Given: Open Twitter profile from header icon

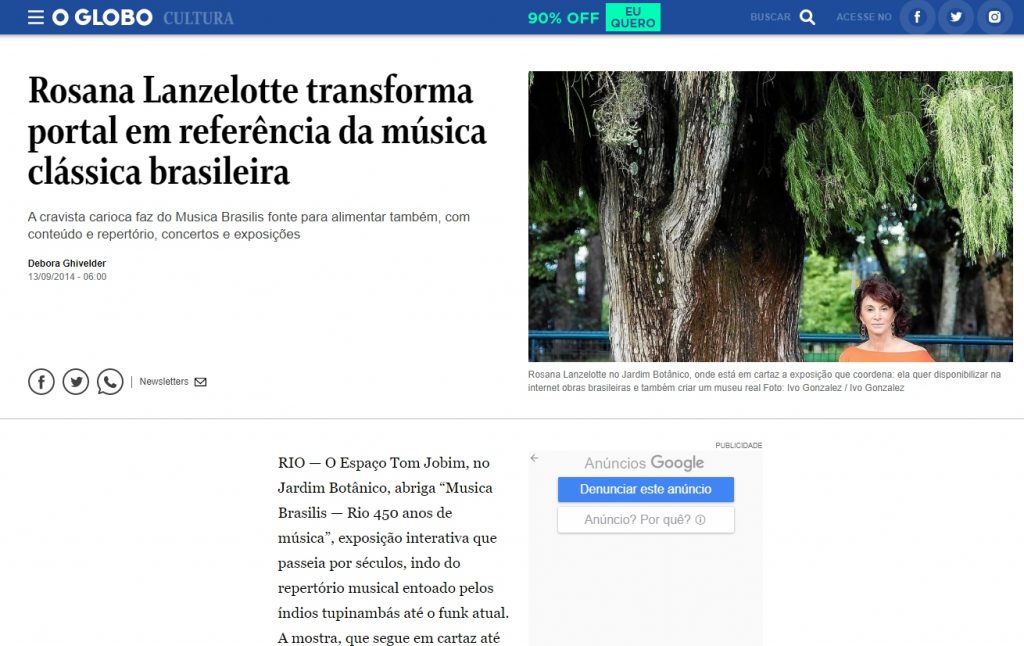Looking at the screenshot, I should click(955, 17).
